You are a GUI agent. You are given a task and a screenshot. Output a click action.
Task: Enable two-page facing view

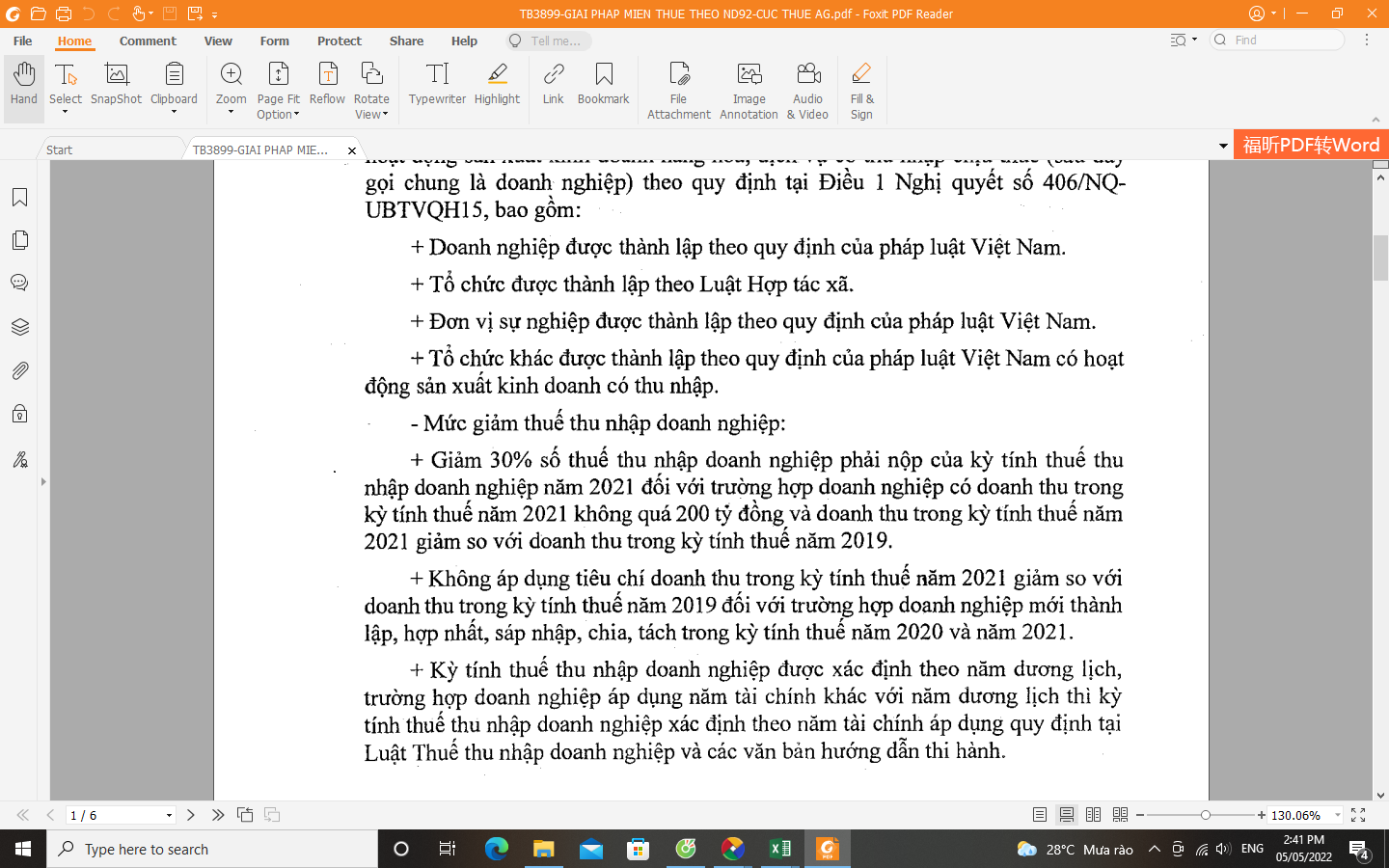1093,815
